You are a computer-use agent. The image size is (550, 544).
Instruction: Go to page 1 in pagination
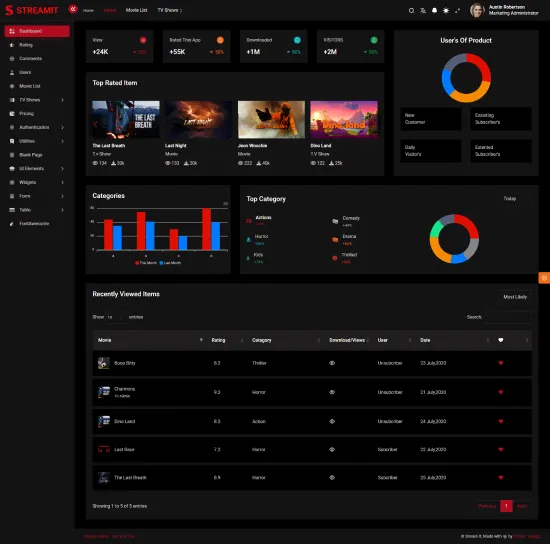506,506
